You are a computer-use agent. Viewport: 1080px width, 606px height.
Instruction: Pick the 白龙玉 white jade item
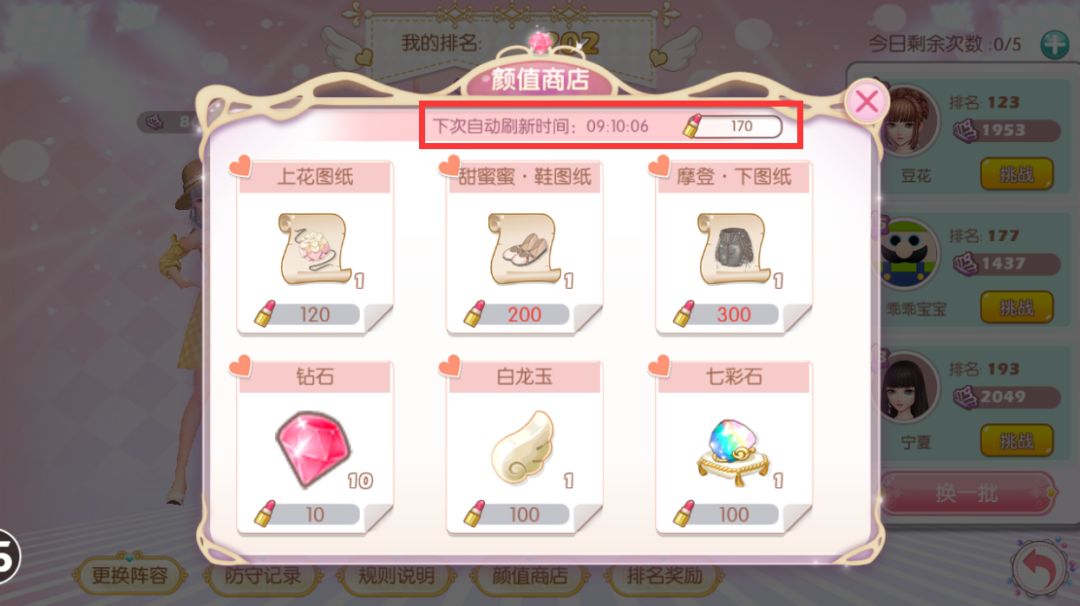[523, 447]
